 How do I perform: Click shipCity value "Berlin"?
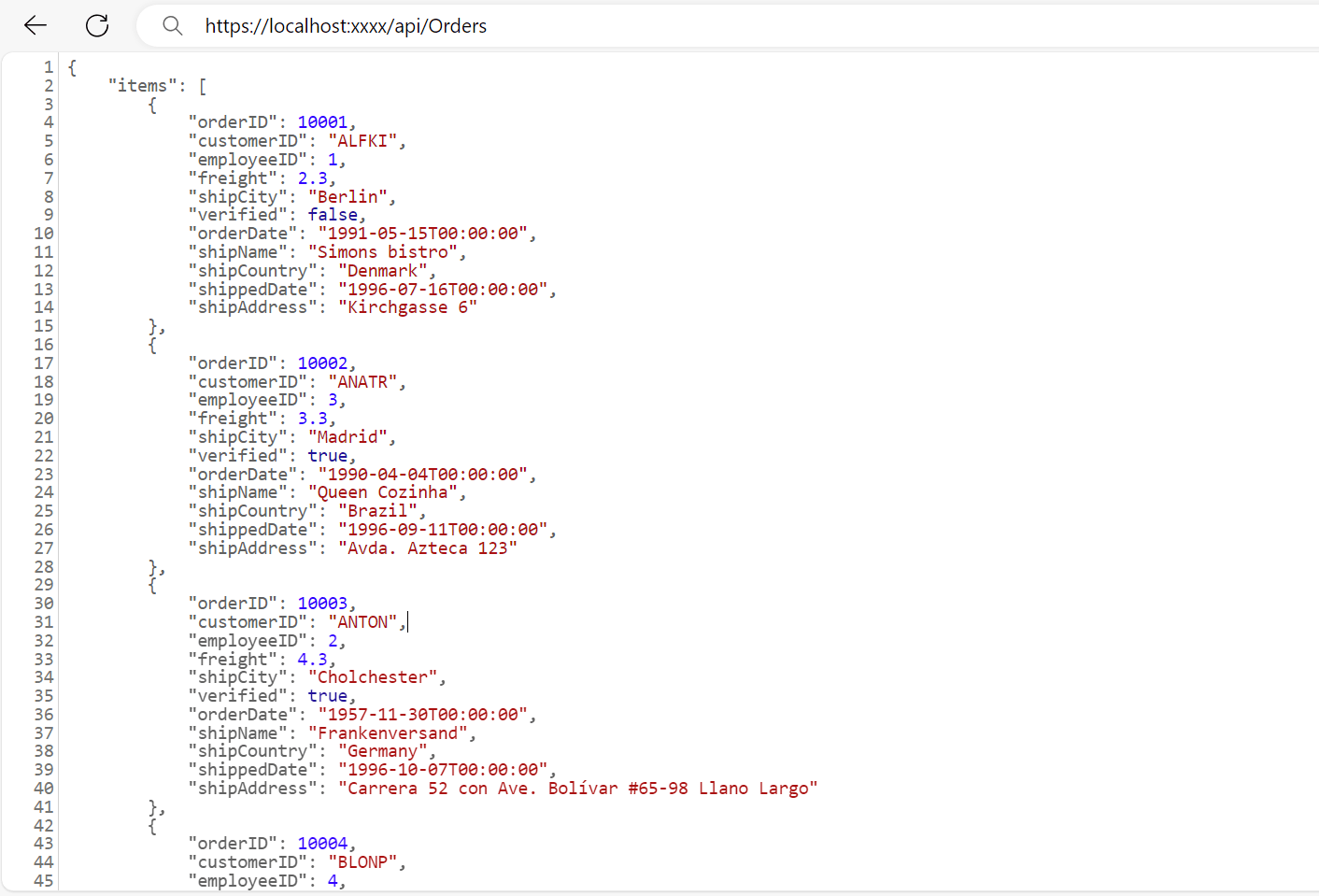tap(347, 197)
